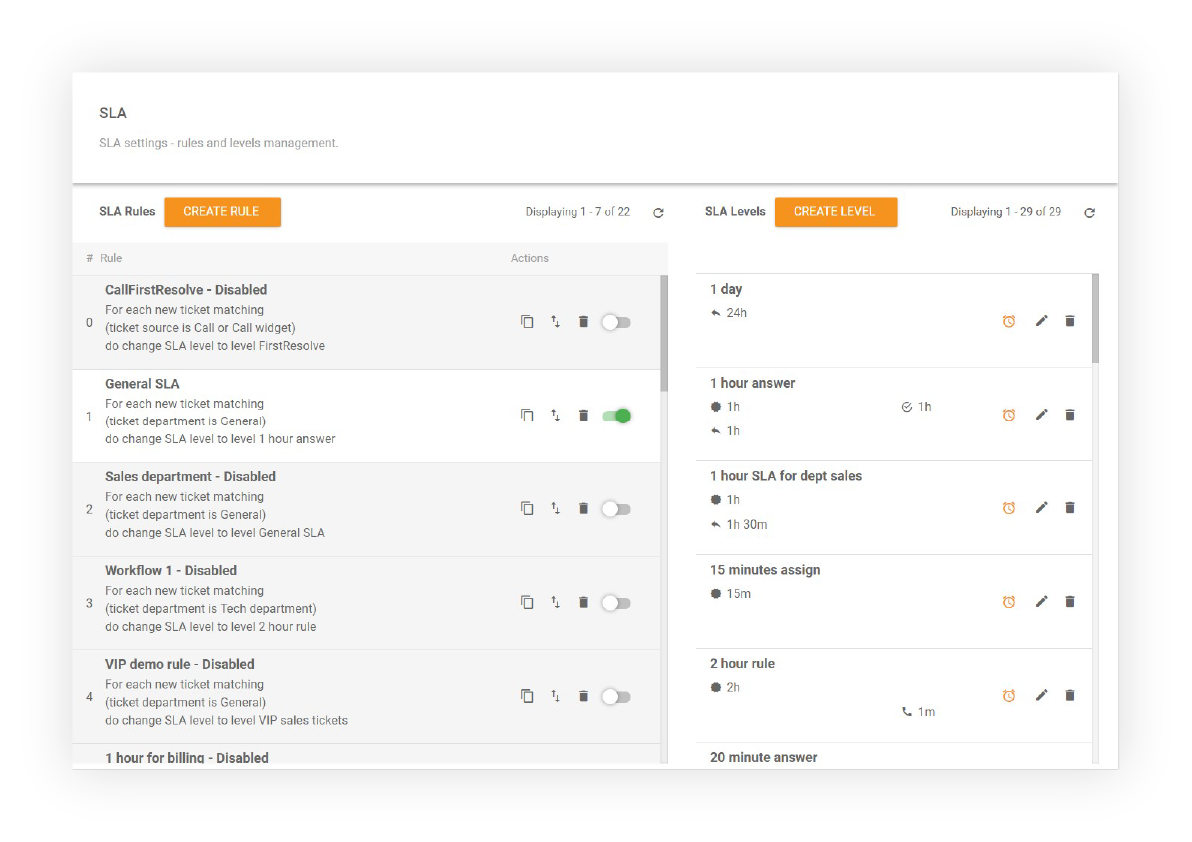This screenshot has width=1192, height=842.
Task: Reorder the Workflow 1 rule
Action: coord(555,602)
